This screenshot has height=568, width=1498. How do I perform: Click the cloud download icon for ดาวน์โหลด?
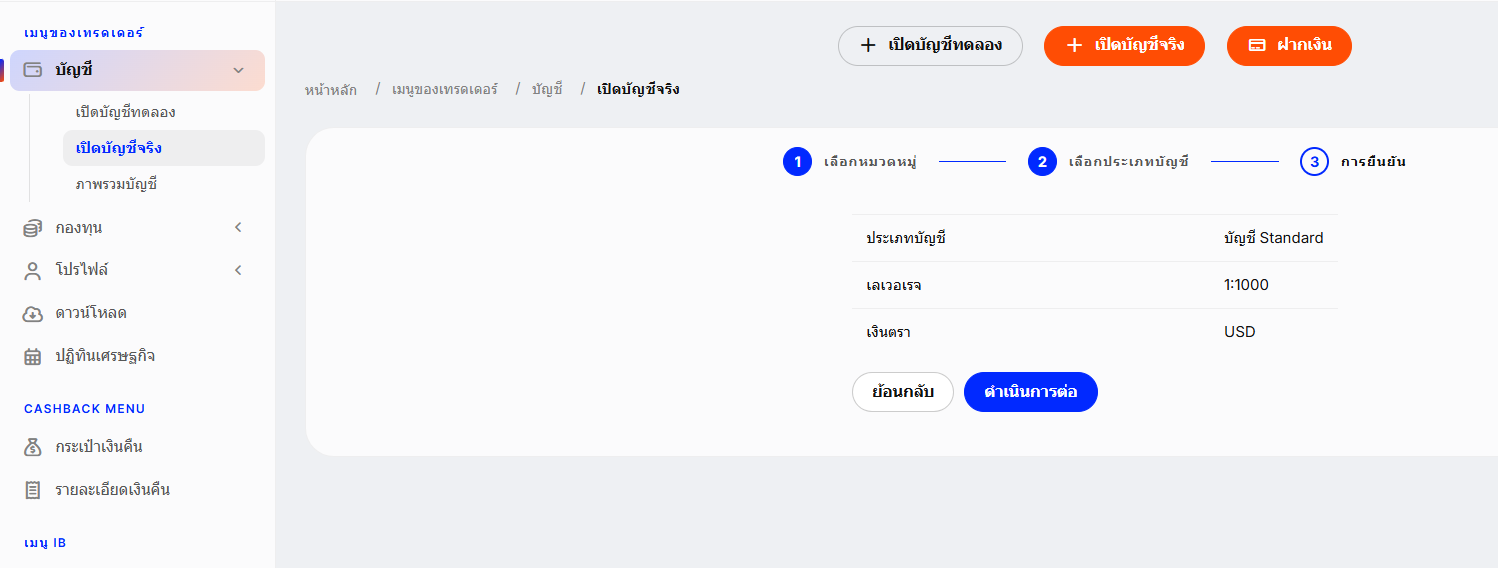(x=33, y=313)
